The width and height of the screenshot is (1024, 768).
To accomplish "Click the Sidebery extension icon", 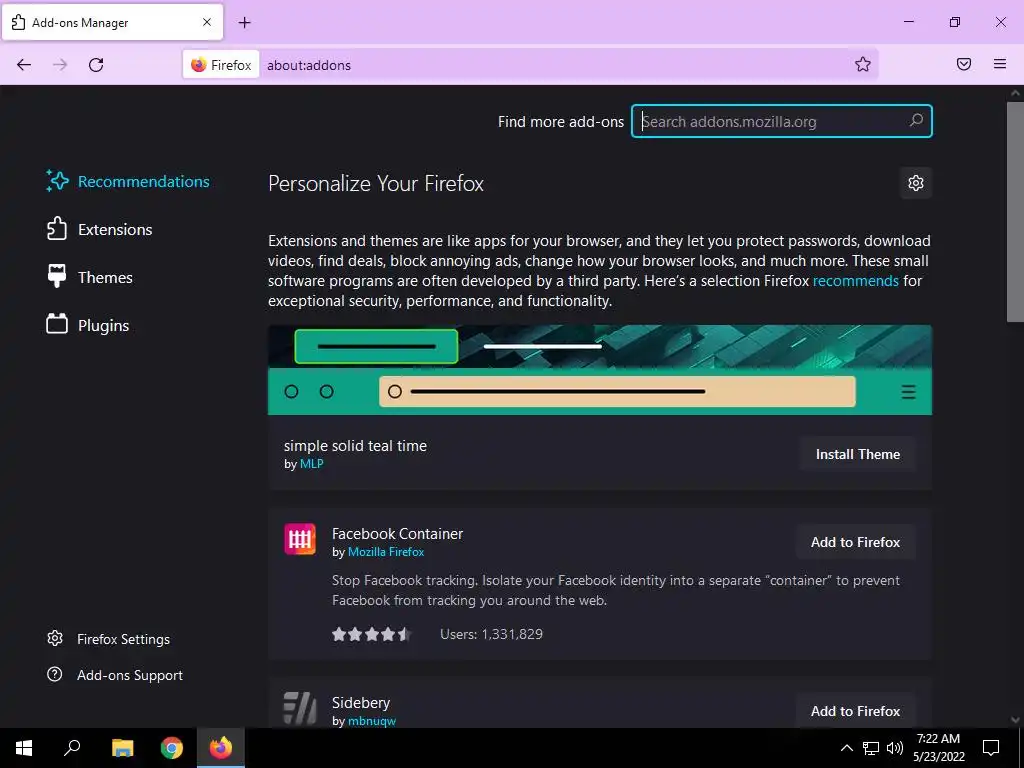I will (x=300, y=708).
